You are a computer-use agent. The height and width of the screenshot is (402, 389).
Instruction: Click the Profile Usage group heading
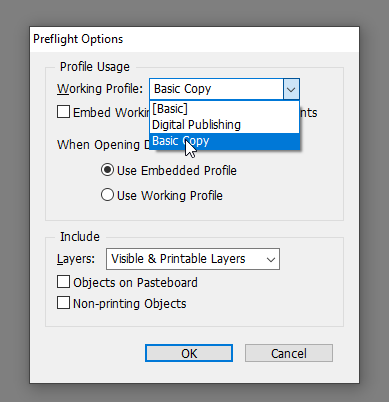(95, 67)
